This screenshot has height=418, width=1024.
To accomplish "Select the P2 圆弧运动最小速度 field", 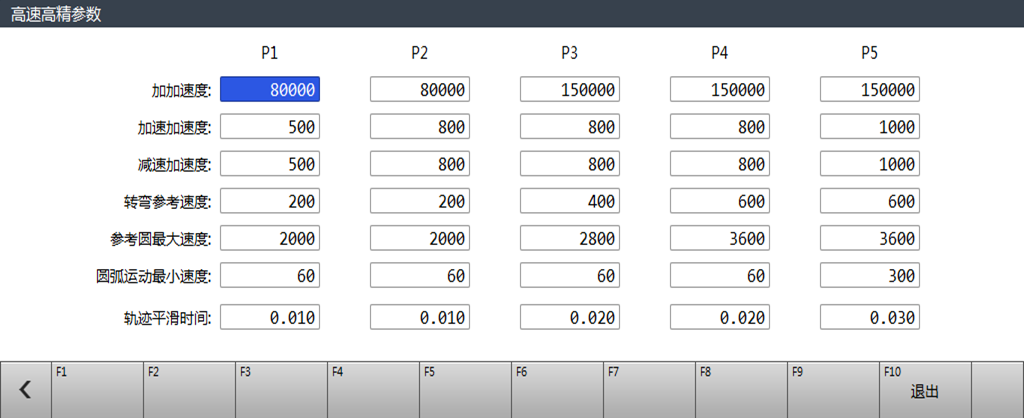I will pyautogui.click(x=420, y=275).
